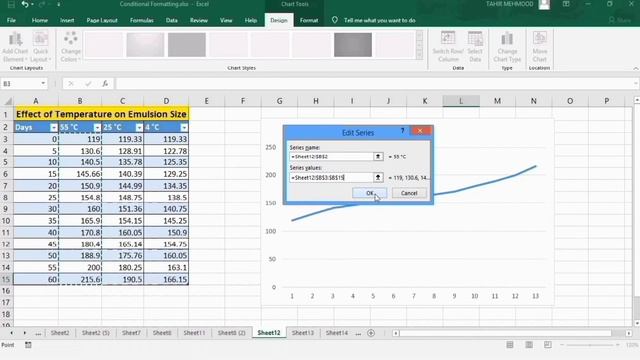Viewport: 640px width, 360px height.
Task: Open Change Colors palette
Action: pos(71,47)
